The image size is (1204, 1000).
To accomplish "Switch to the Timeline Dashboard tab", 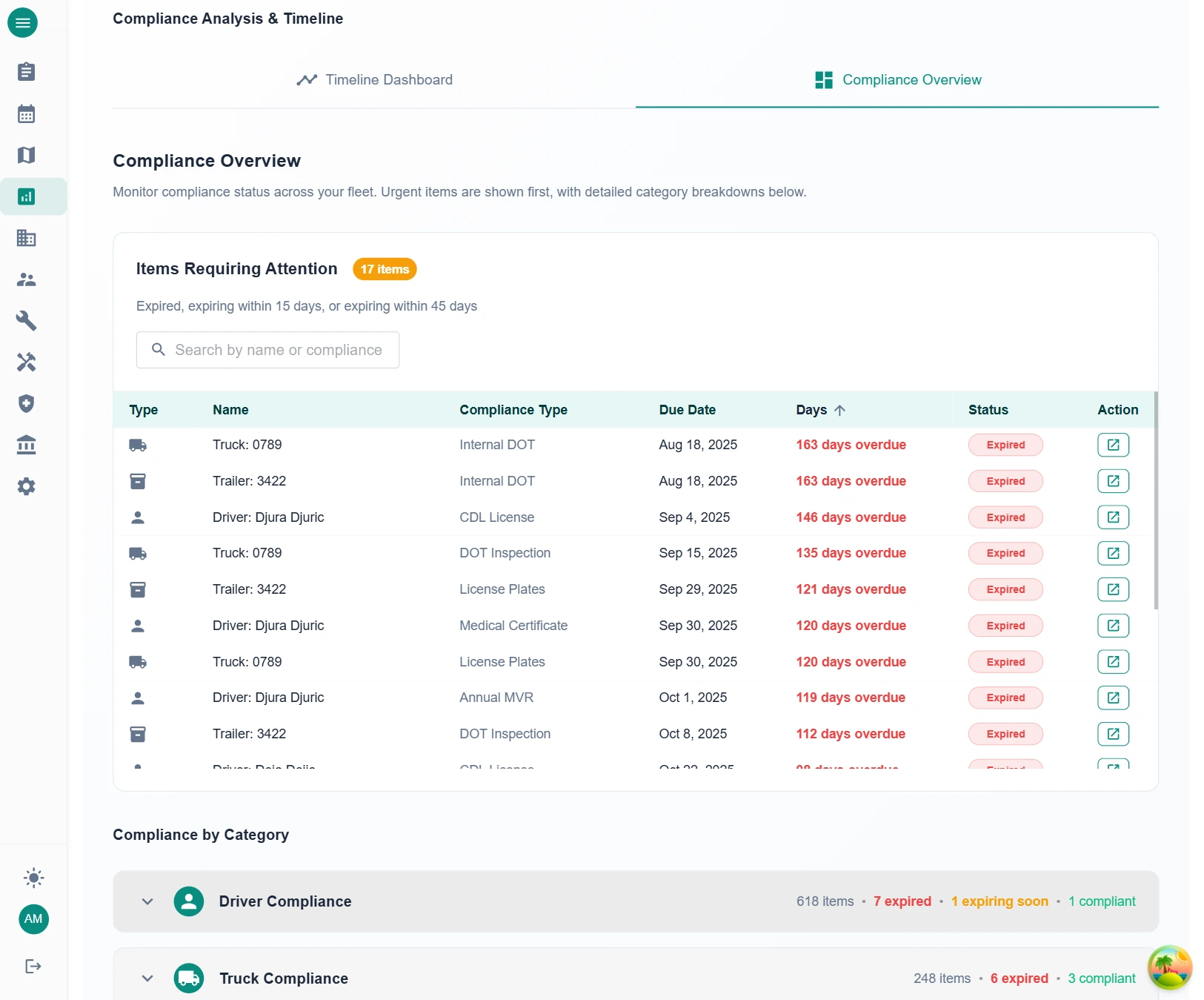I will (x=374, y=80).
